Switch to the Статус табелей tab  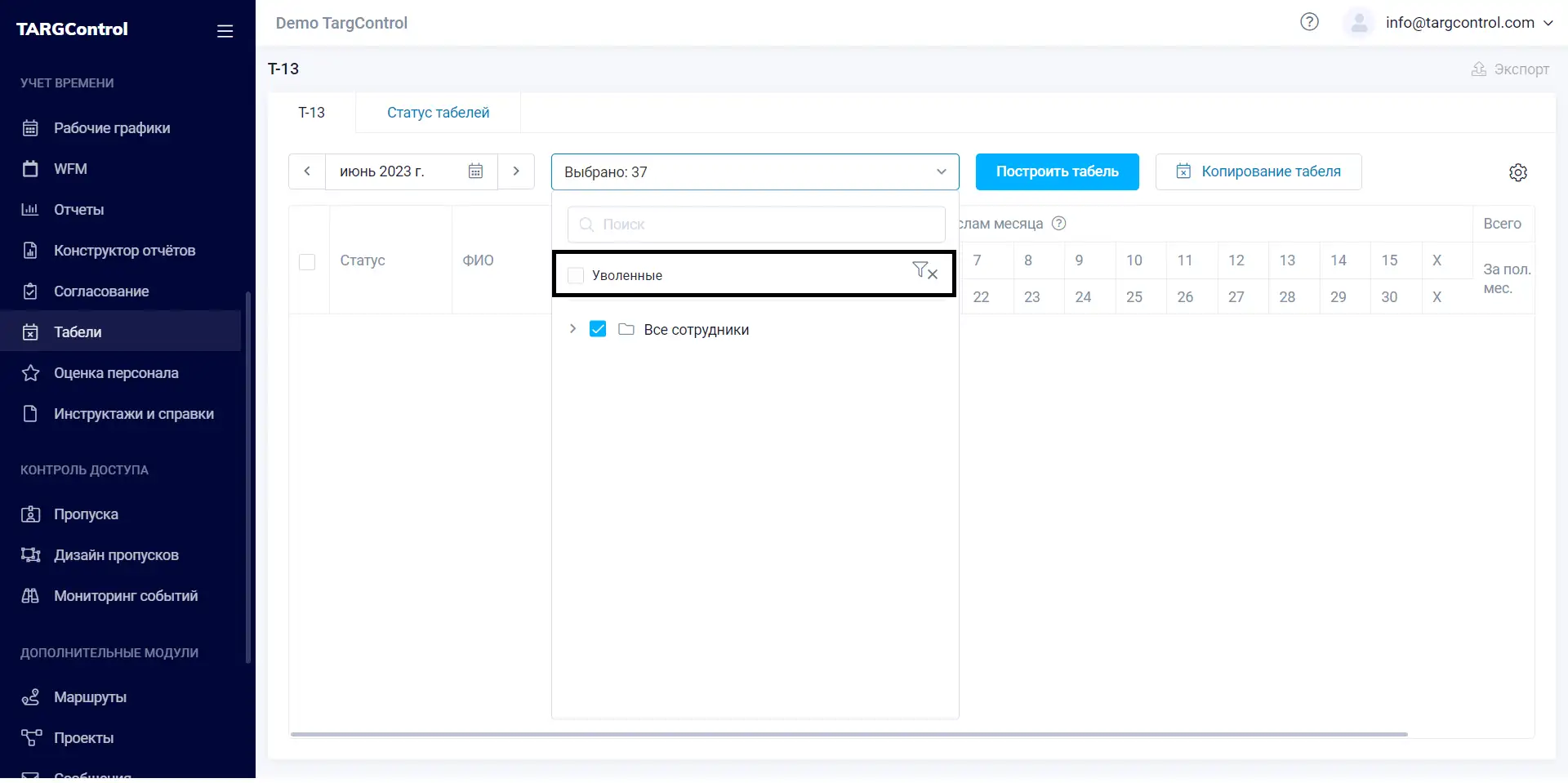438,113
